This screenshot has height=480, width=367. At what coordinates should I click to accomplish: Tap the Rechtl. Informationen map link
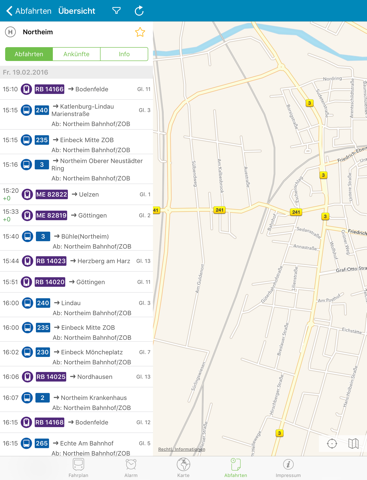[x=182, y=449]
